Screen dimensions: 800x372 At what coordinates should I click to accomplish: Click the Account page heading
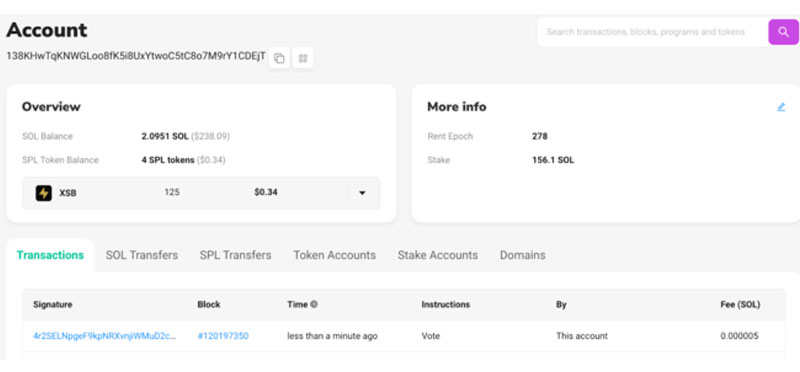(x=47, y=30)
